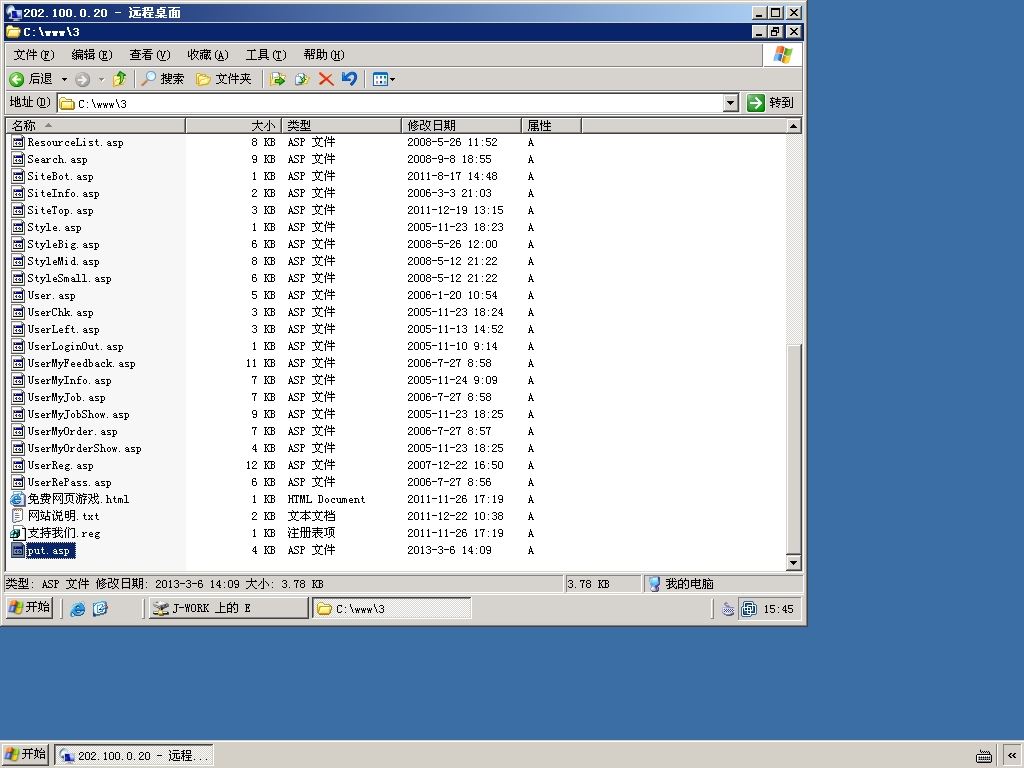The width and height of the screenshot is (1024, 768).
Task: Select the ResourceList.asp file icon
Action: pos(18,142)
